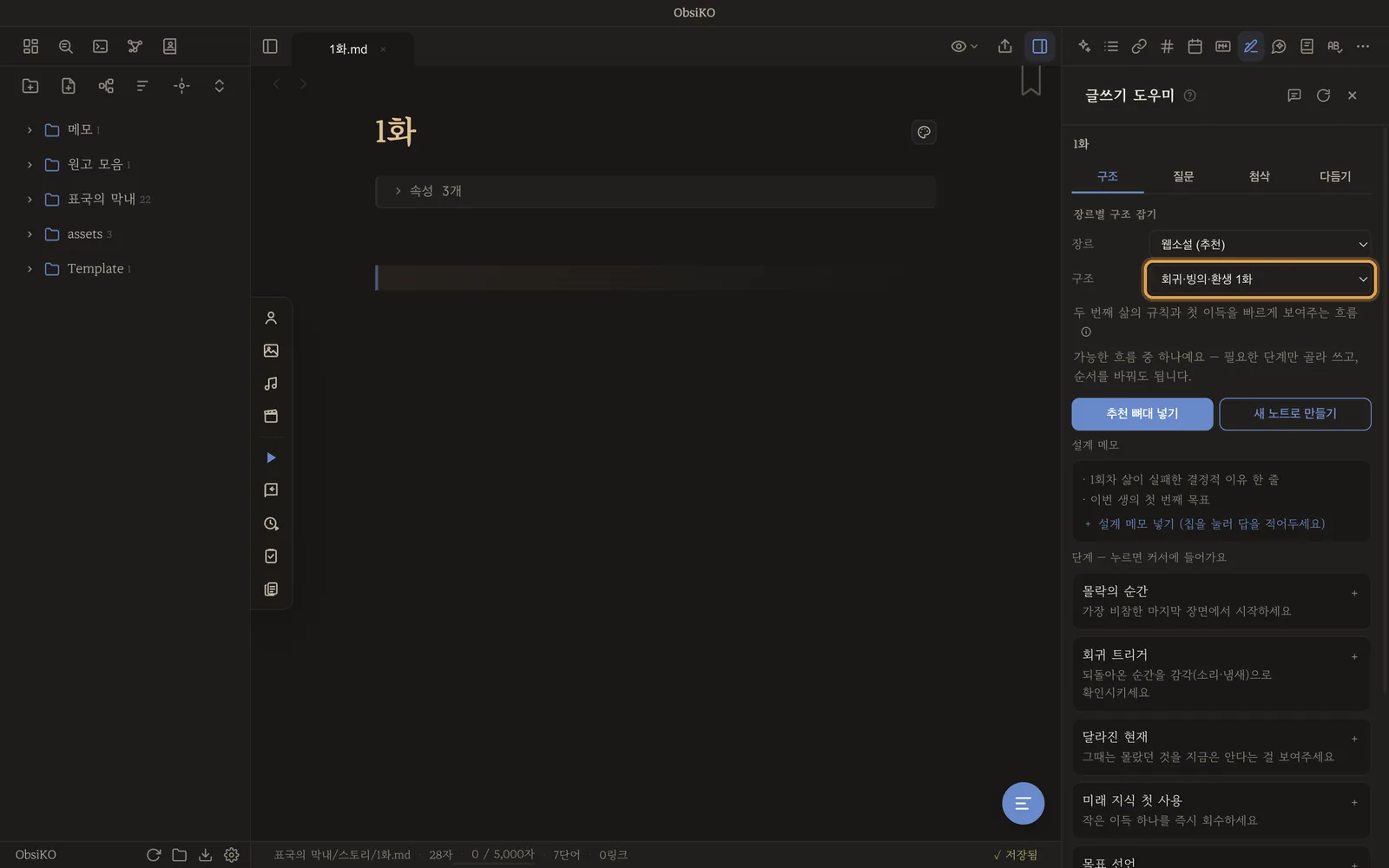The image size is (1389, 868).
Task: Click the 설계 메모 넣기 link
Action: (x=1205, y=524)
